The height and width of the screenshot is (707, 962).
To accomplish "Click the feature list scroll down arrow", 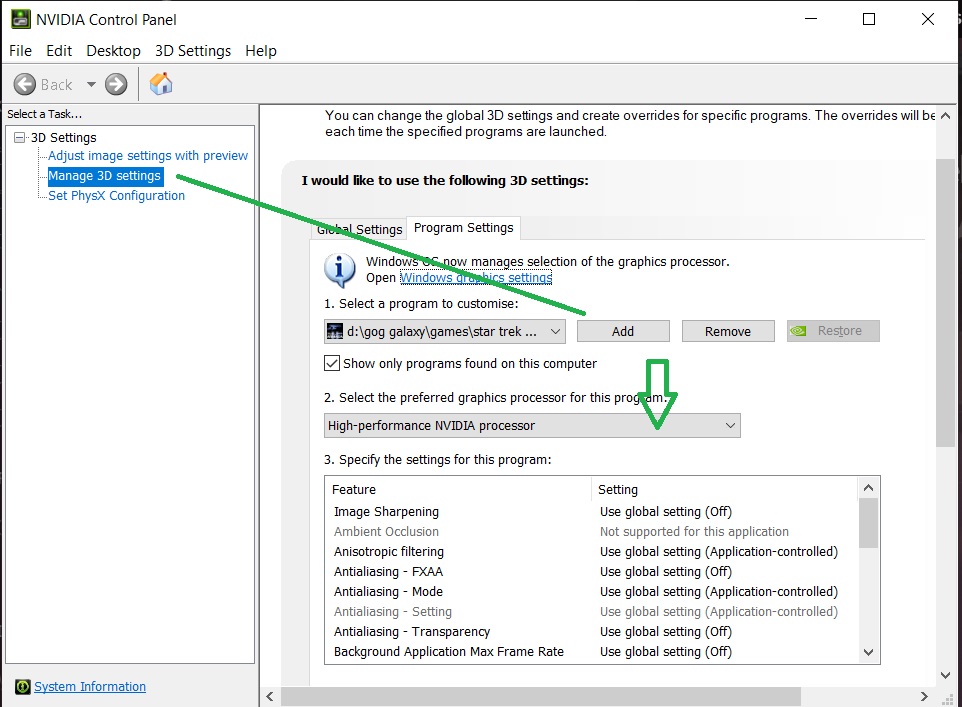I will 868,652.
